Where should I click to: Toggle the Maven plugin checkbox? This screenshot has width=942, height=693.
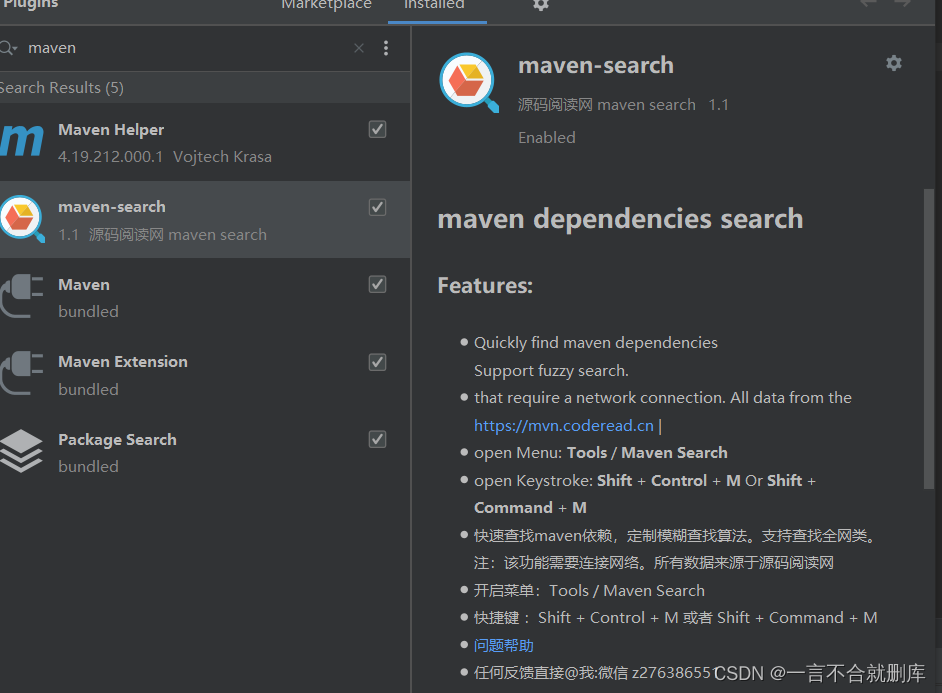(377, 284)
